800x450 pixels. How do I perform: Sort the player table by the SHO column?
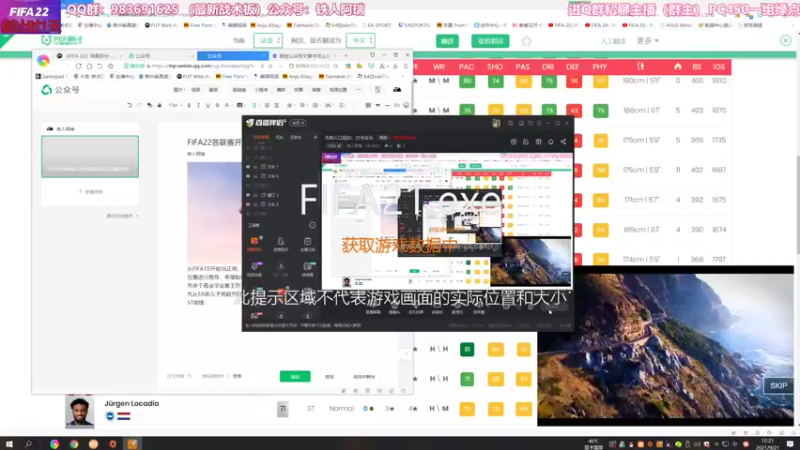pyautogui.click(x=495, y=67)
